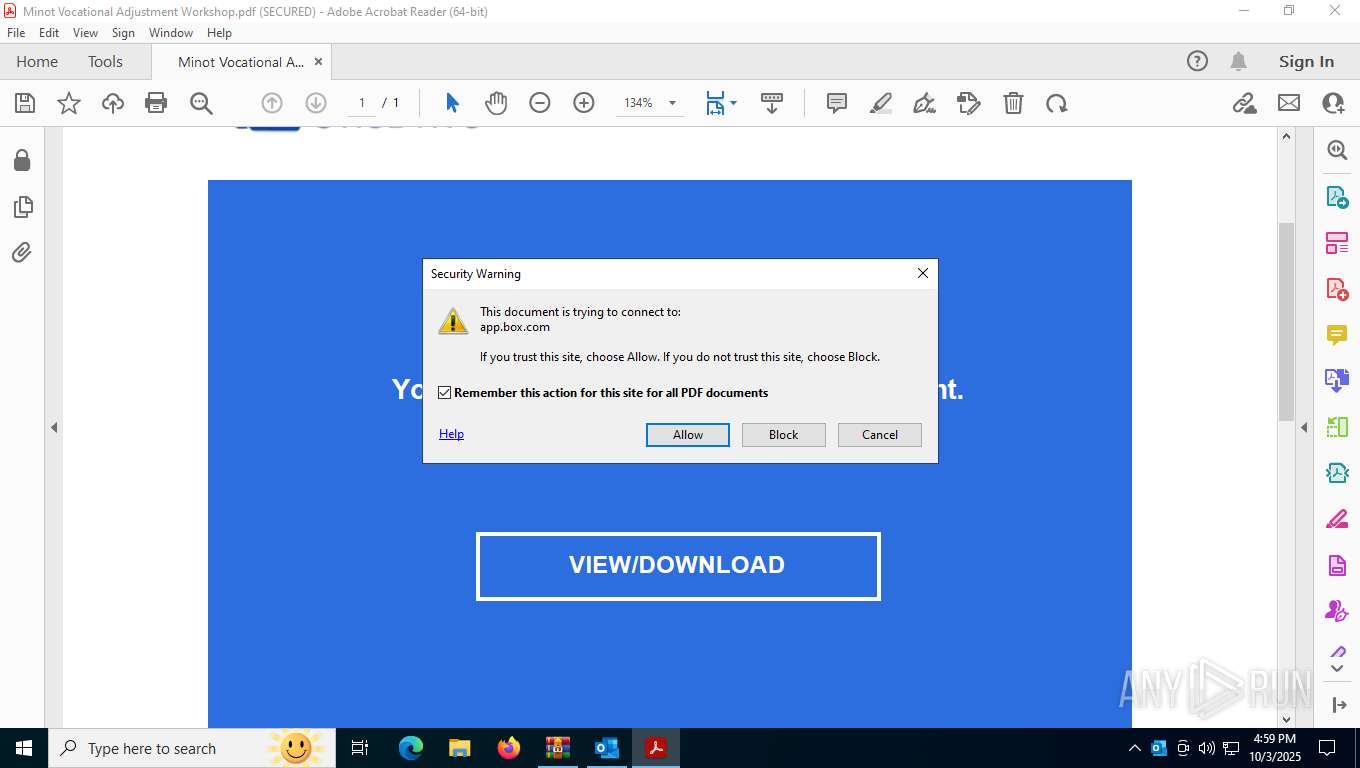Open the Sign menu
The width and height of the screenshot is (1360, 768).
point(123,33)
